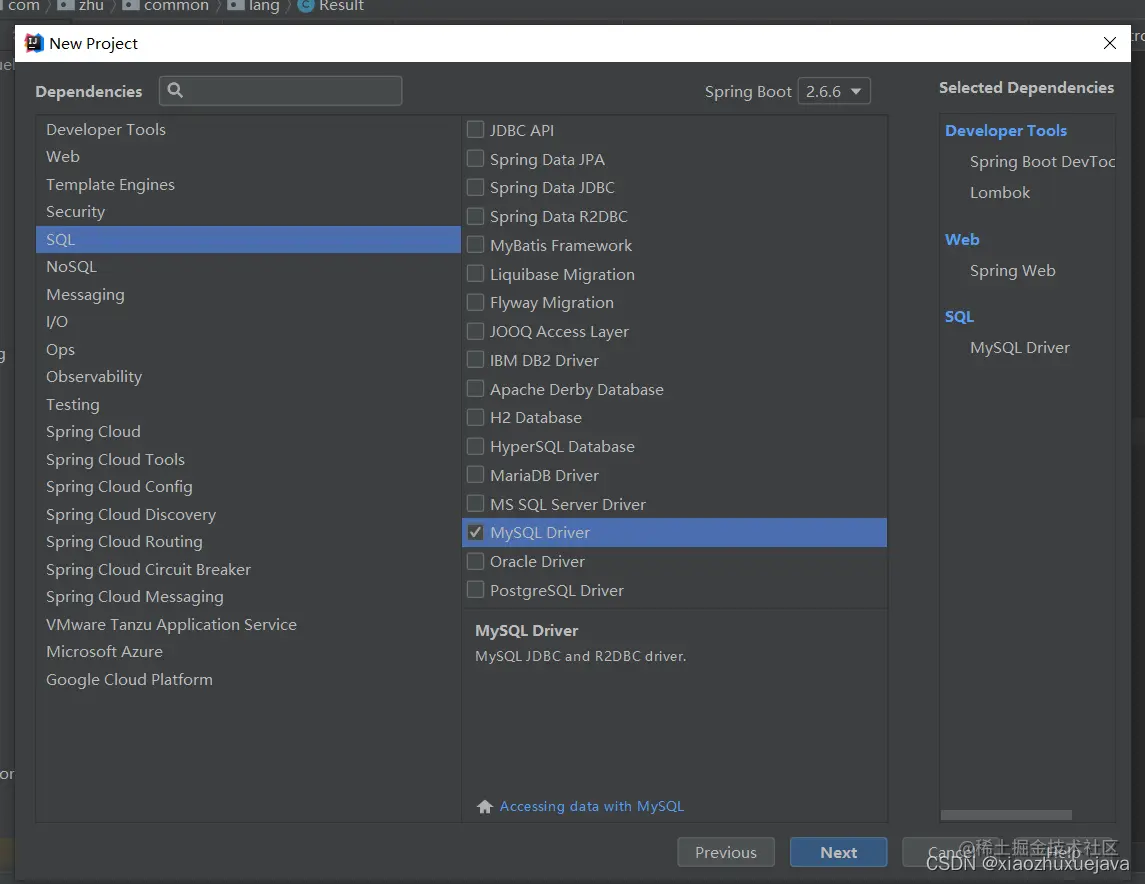Select Lombok in Selected Dependencies
This screenshot has width=1145, height=884.
click(x=999, y=193)
